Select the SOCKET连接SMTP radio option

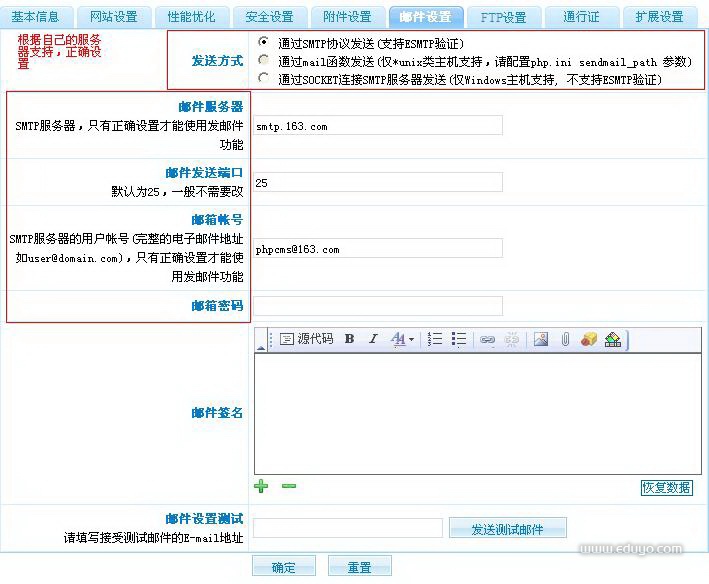[x=263, y=77]
